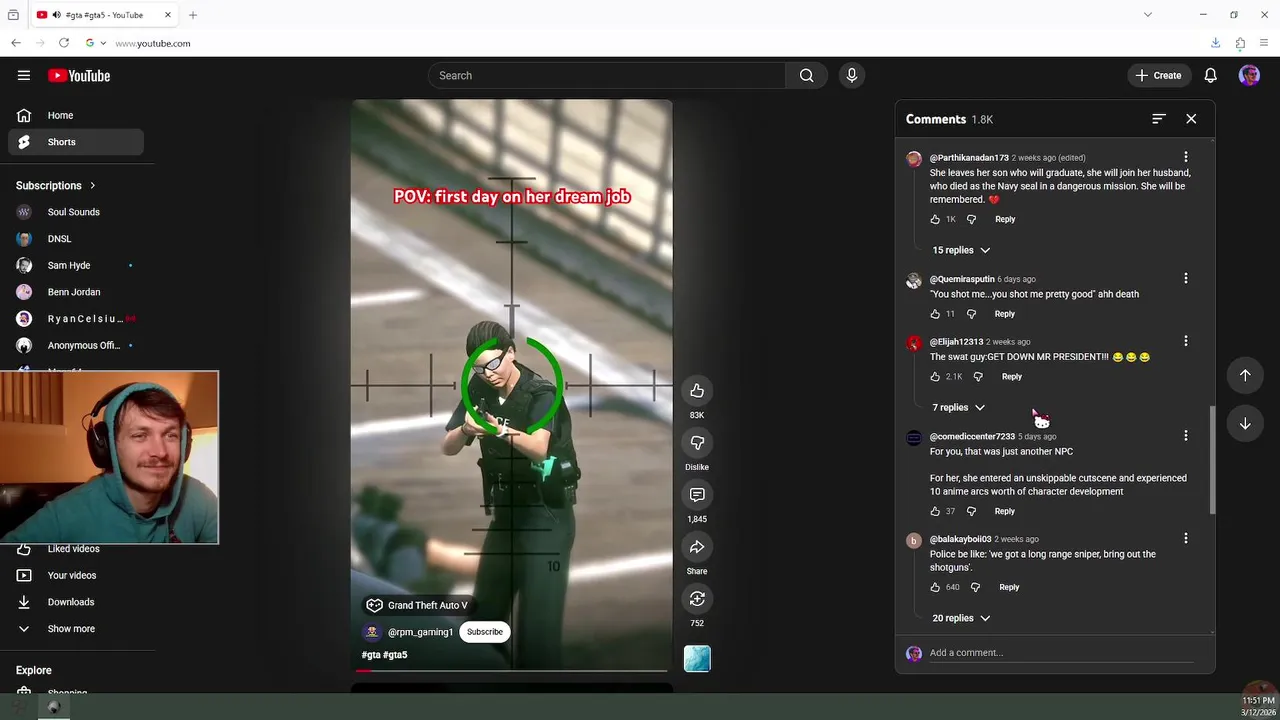Image resolution: width=1280 pixels, height=720 pixels.
Task: Open the Benn Jordan subscription
Action: (x=76, y=292)
